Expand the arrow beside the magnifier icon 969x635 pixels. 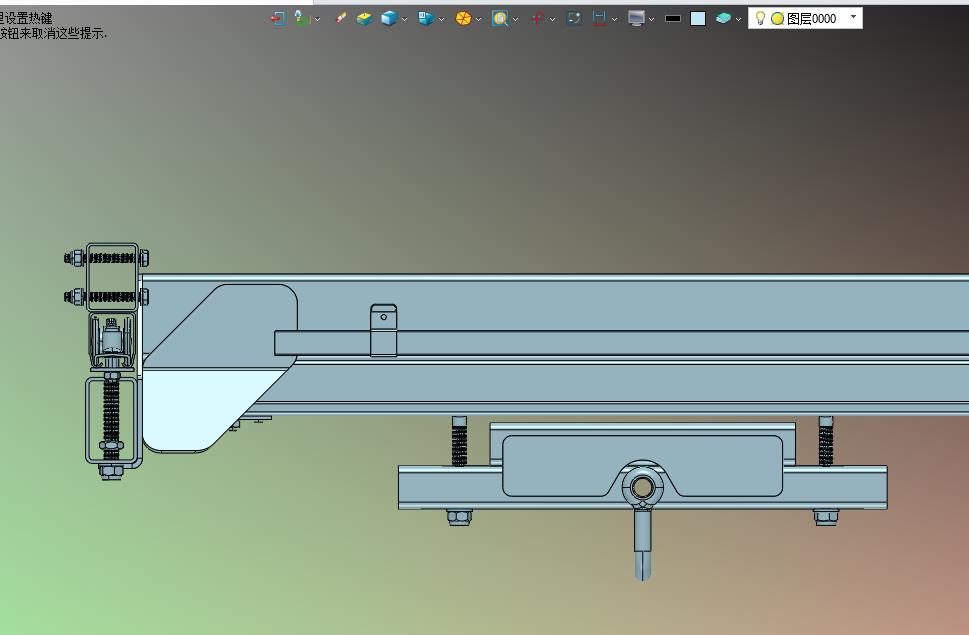pos(515,19)
